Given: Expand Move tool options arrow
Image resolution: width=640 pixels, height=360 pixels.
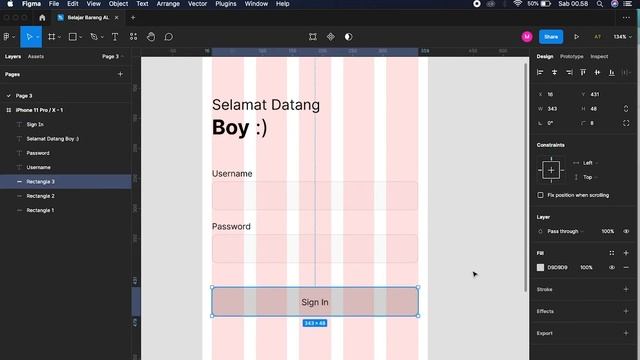Looking at the screenshot, I should (x=38, y=37).
